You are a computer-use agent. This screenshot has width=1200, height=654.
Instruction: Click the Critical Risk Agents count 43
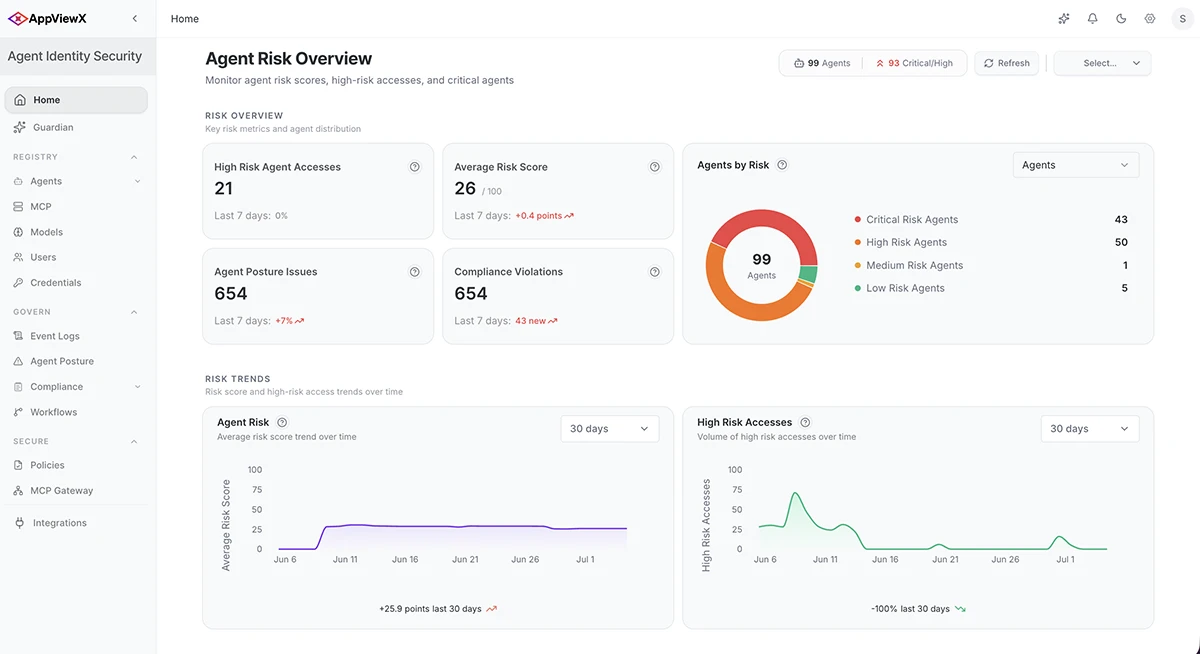(x=1121, y=219)
